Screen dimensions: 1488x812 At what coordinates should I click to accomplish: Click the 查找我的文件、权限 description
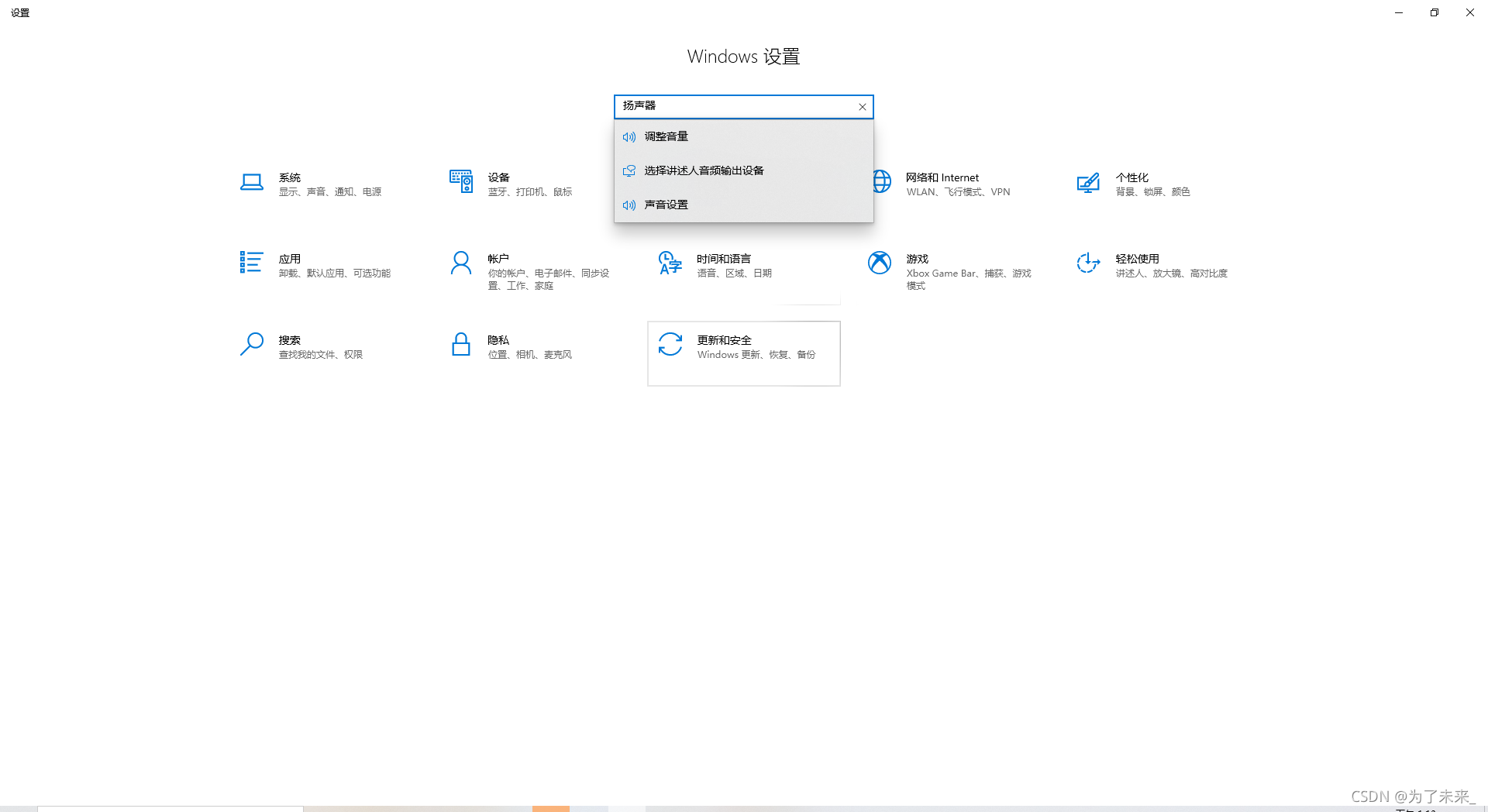321,355
